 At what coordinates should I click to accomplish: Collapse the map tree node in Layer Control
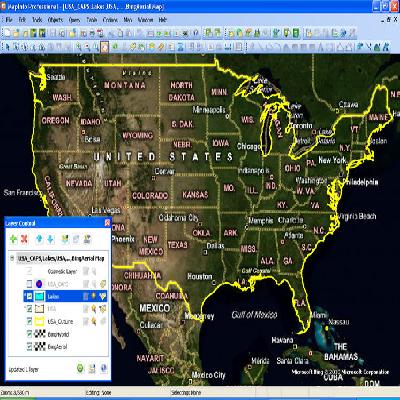pos(12,258)
